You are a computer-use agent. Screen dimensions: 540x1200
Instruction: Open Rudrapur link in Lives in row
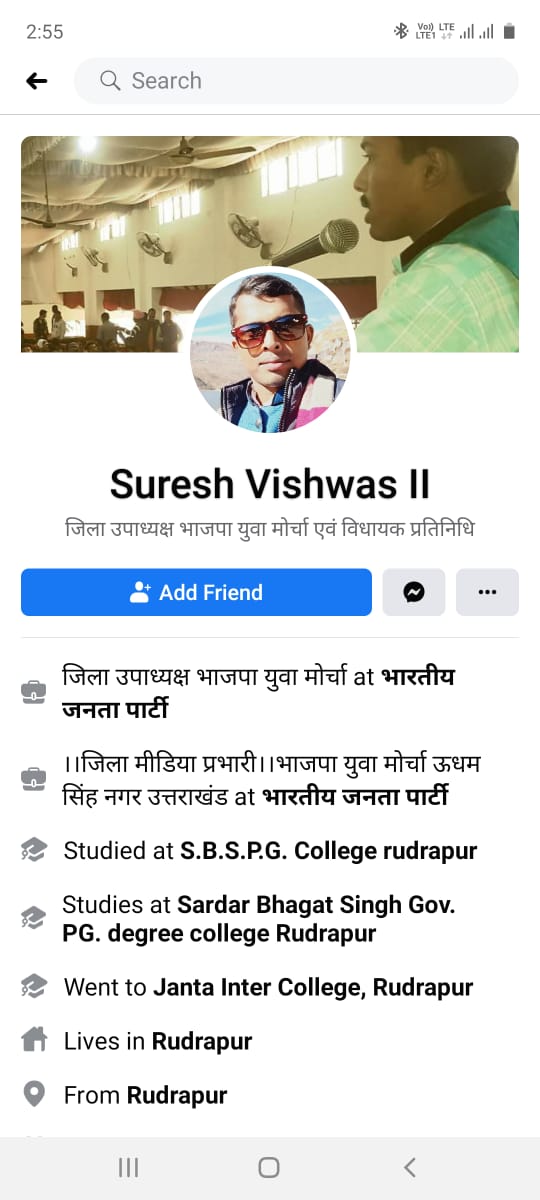pos(202,1042)
